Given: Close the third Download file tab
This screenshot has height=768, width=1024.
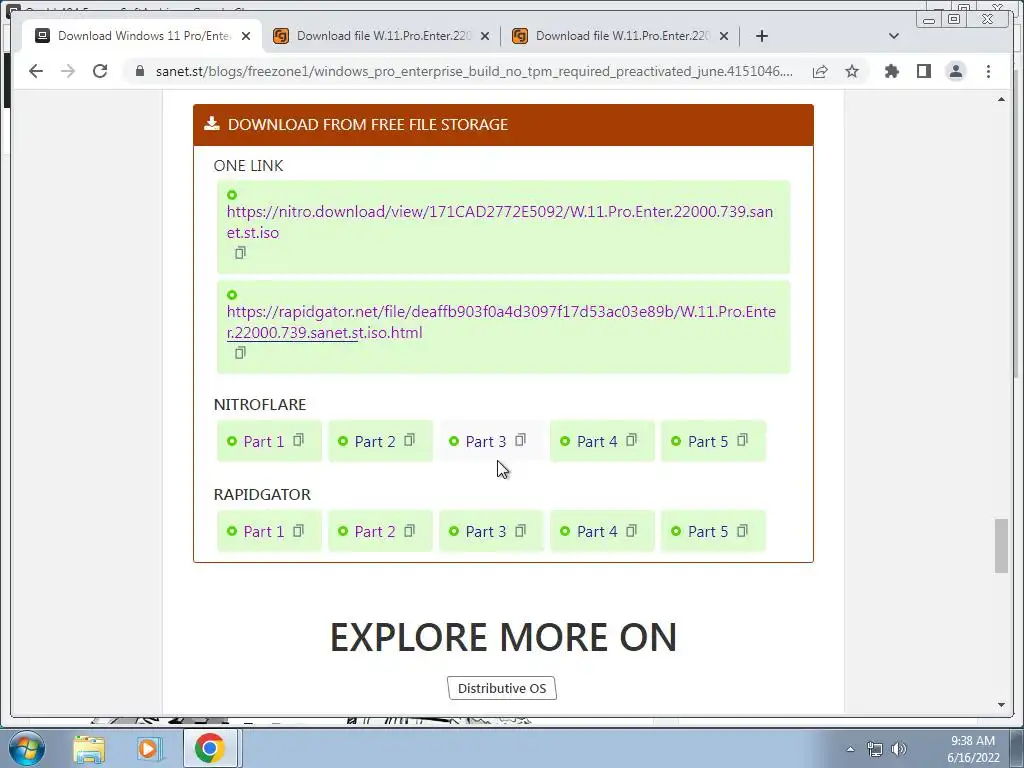Looking at the screenshot, I should [724, 36].
